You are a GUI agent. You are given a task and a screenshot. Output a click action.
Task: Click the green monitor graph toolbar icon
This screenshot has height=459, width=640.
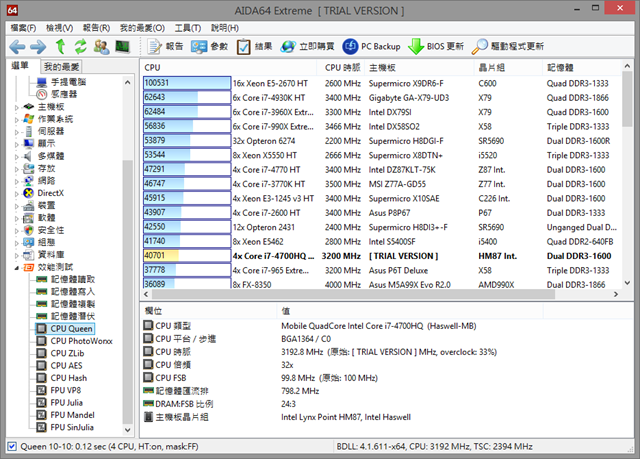(122, 47)
